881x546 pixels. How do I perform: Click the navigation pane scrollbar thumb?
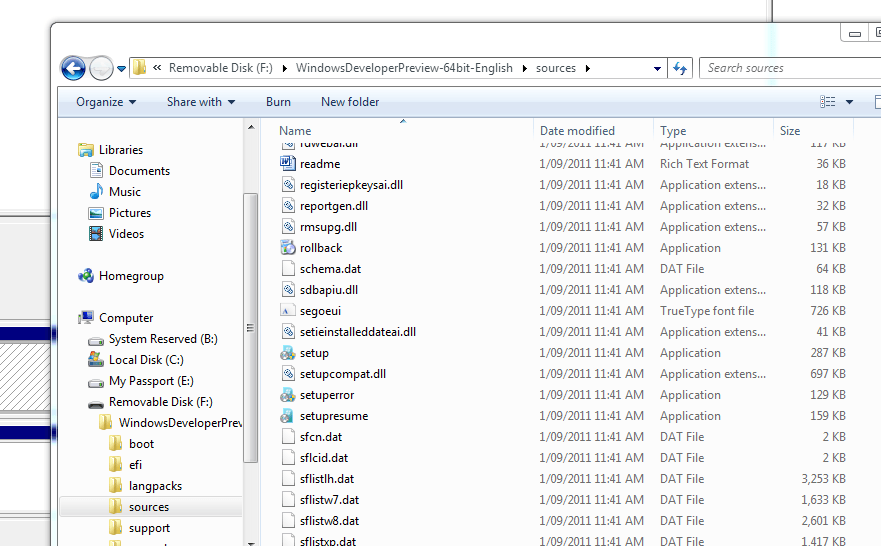pos(251,328)
